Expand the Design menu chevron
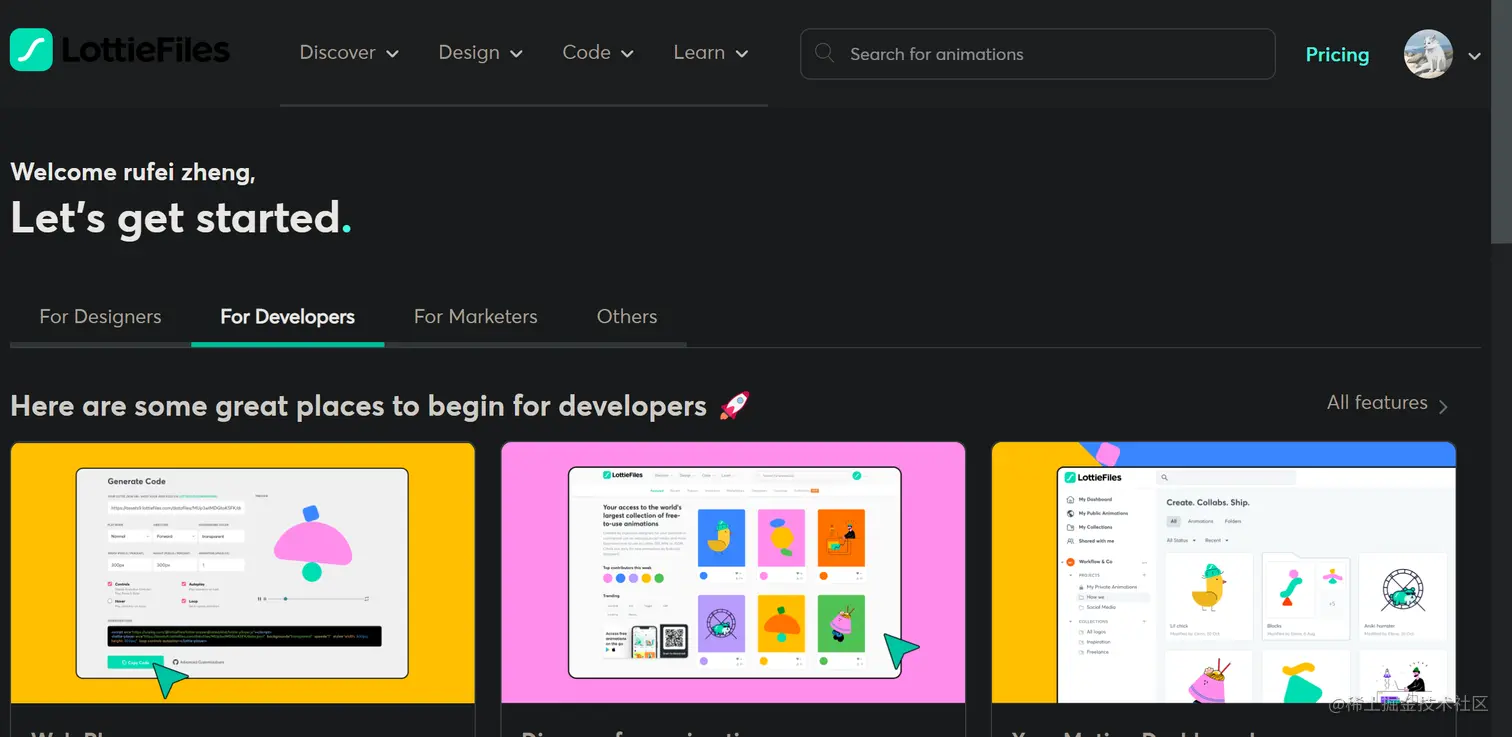Image resolution: width=1512 pixels, height=737 pixels. [517, 54]
